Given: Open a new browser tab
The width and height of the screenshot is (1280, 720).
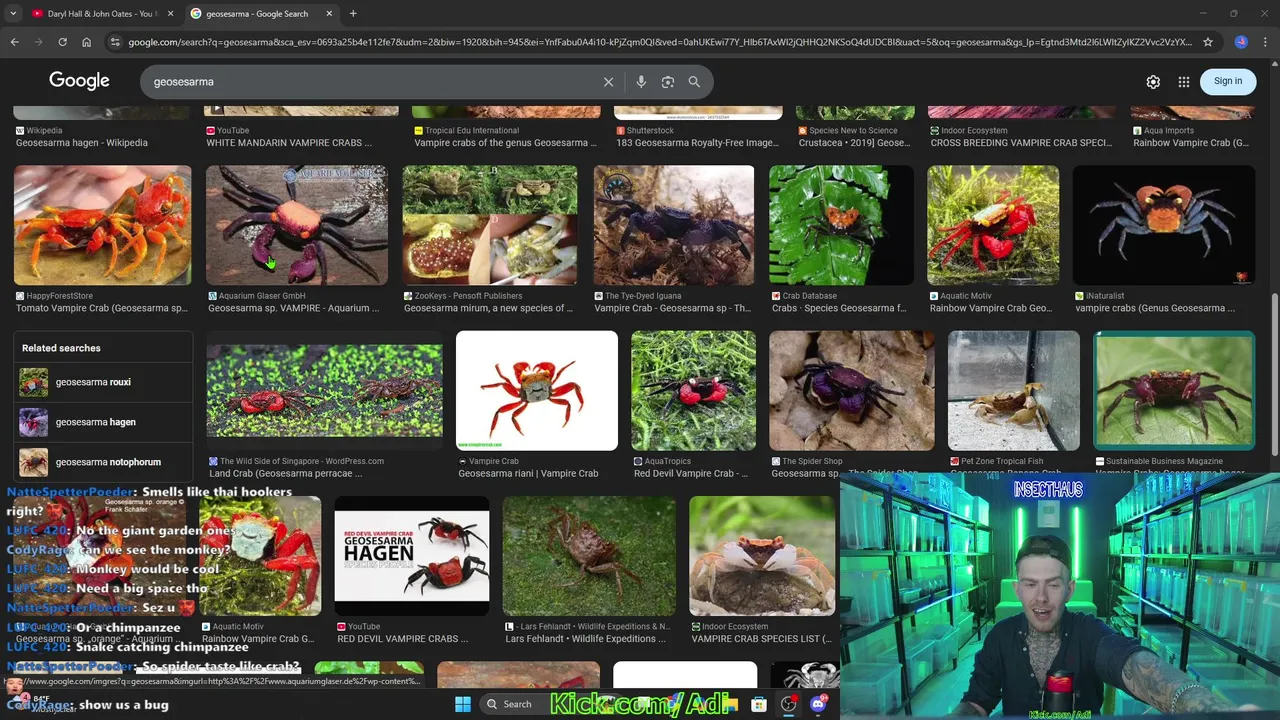Looking at the screenshot, I should pyautogui.click(x=353, y=14).
